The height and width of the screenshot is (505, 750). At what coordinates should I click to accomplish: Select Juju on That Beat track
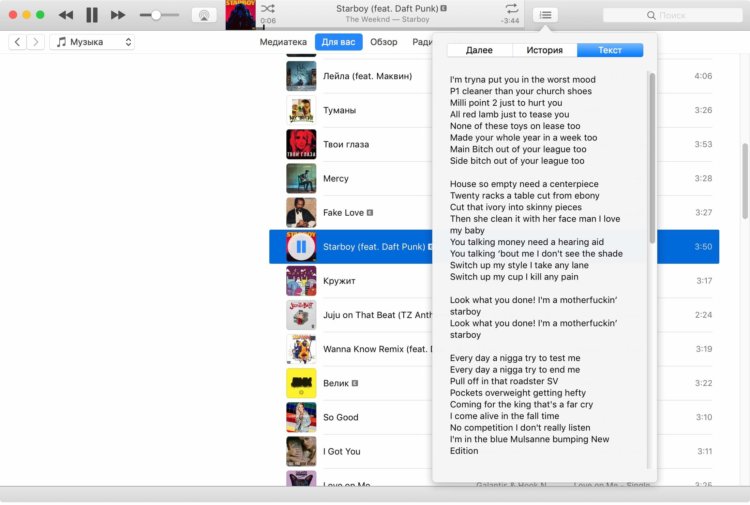pos(377,315)
